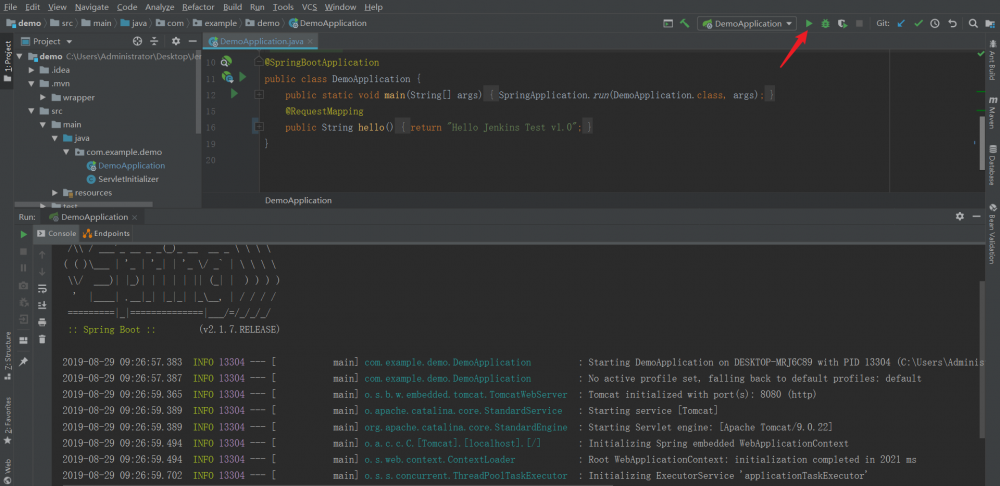Show Git history via the clock icon
Screen dimensions: 1000x486
tap(934, 23)
